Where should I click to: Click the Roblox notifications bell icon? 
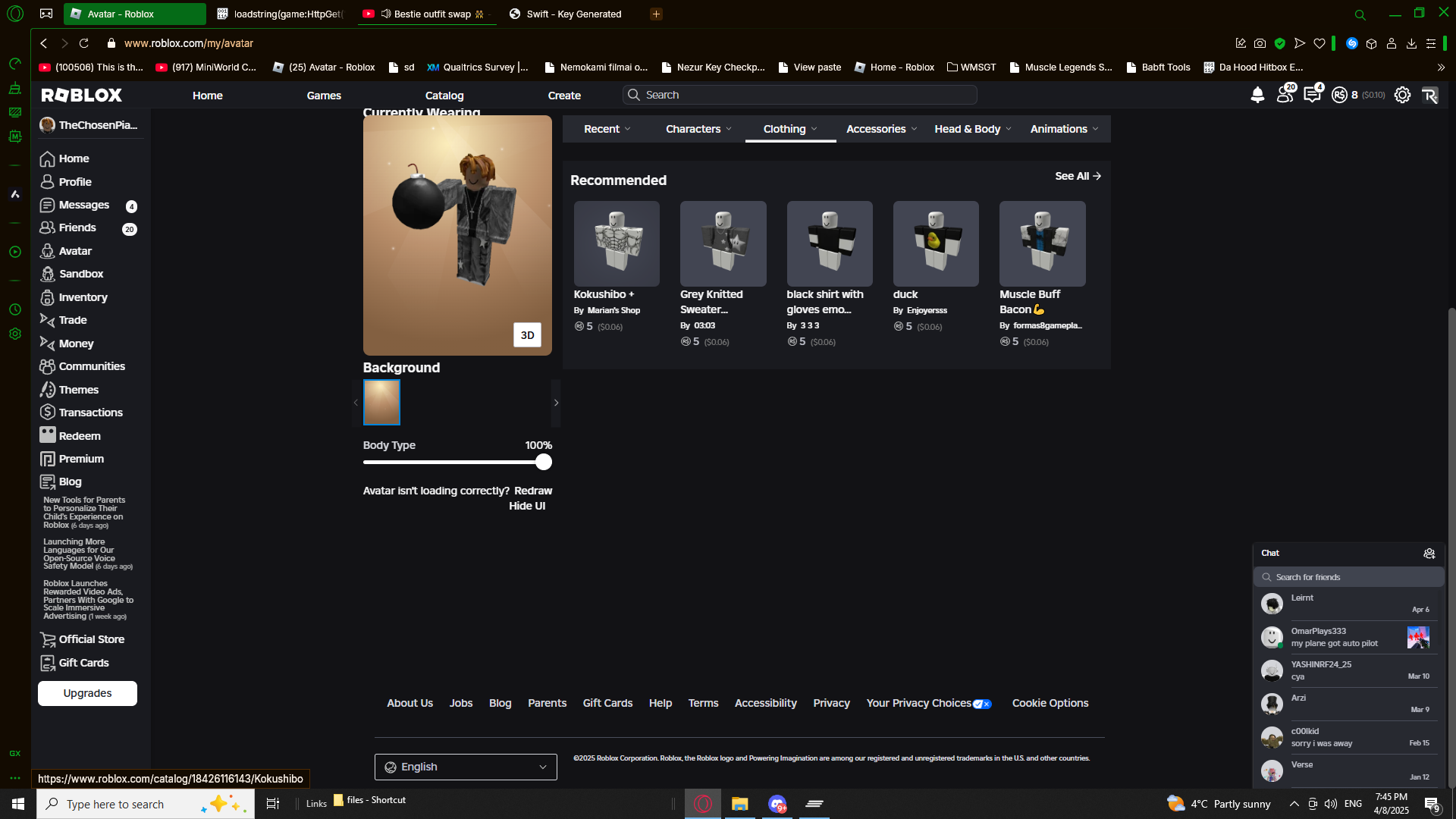pos(1257,95)
